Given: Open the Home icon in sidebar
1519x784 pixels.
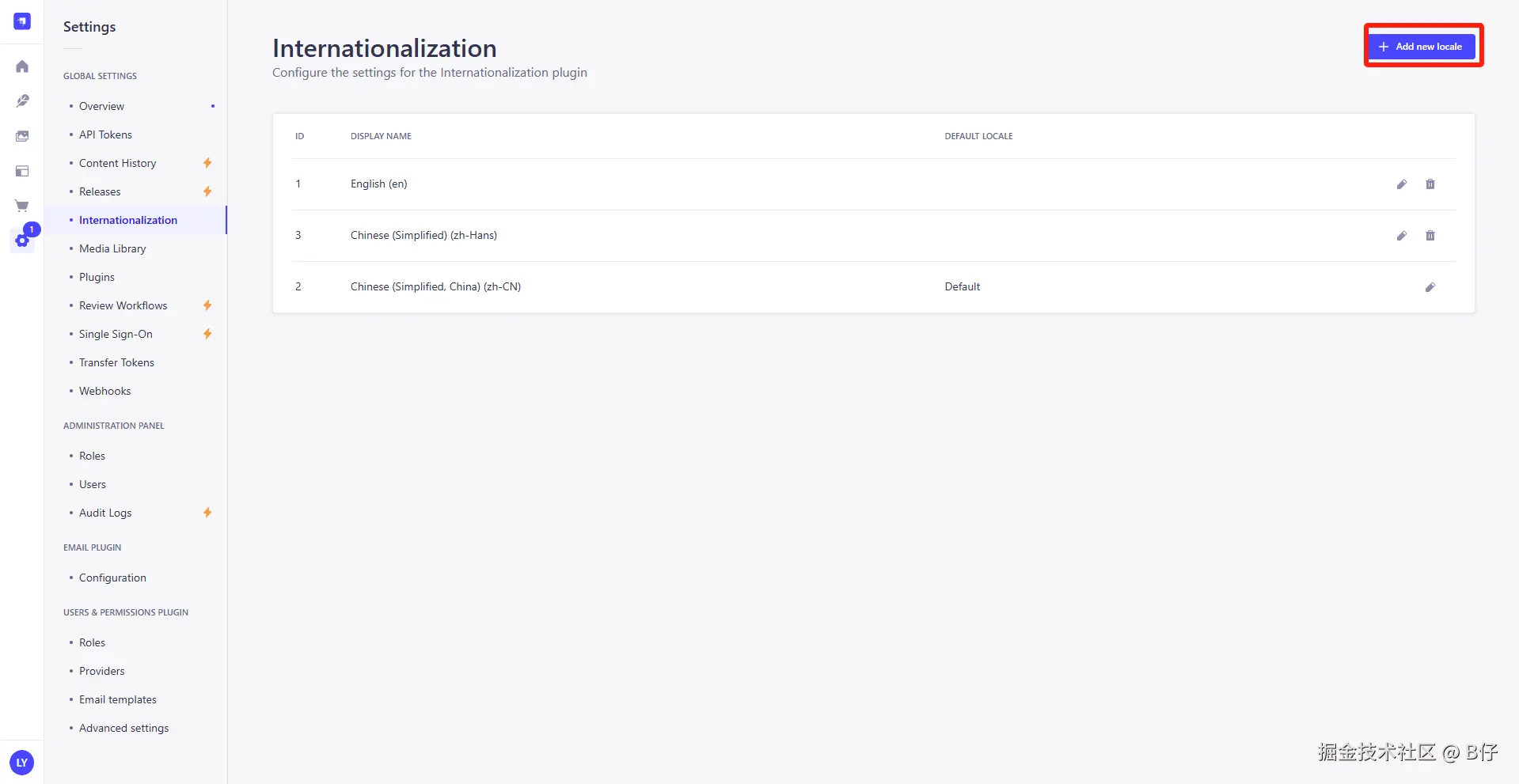Looking at the screenshot, I should (x=22, y=66).
